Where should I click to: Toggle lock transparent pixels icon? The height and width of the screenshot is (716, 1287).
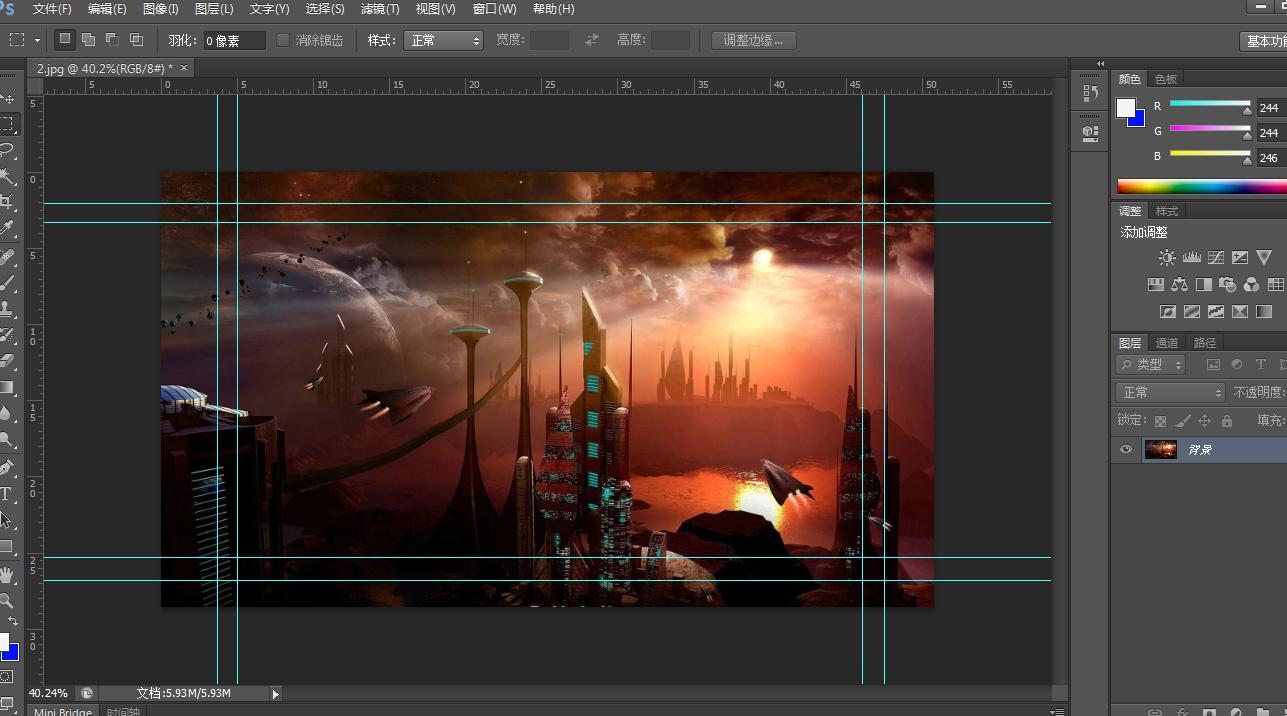point(1160,421)
